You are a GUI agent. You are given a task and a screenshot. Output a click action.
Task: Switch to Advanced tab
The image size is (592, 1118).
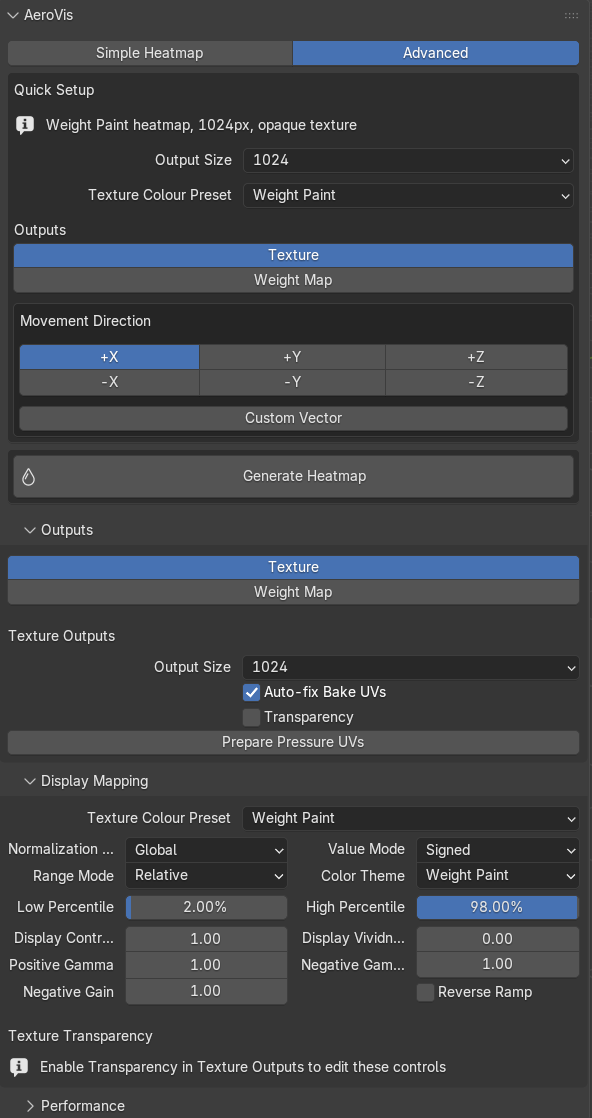pos(436,53)
